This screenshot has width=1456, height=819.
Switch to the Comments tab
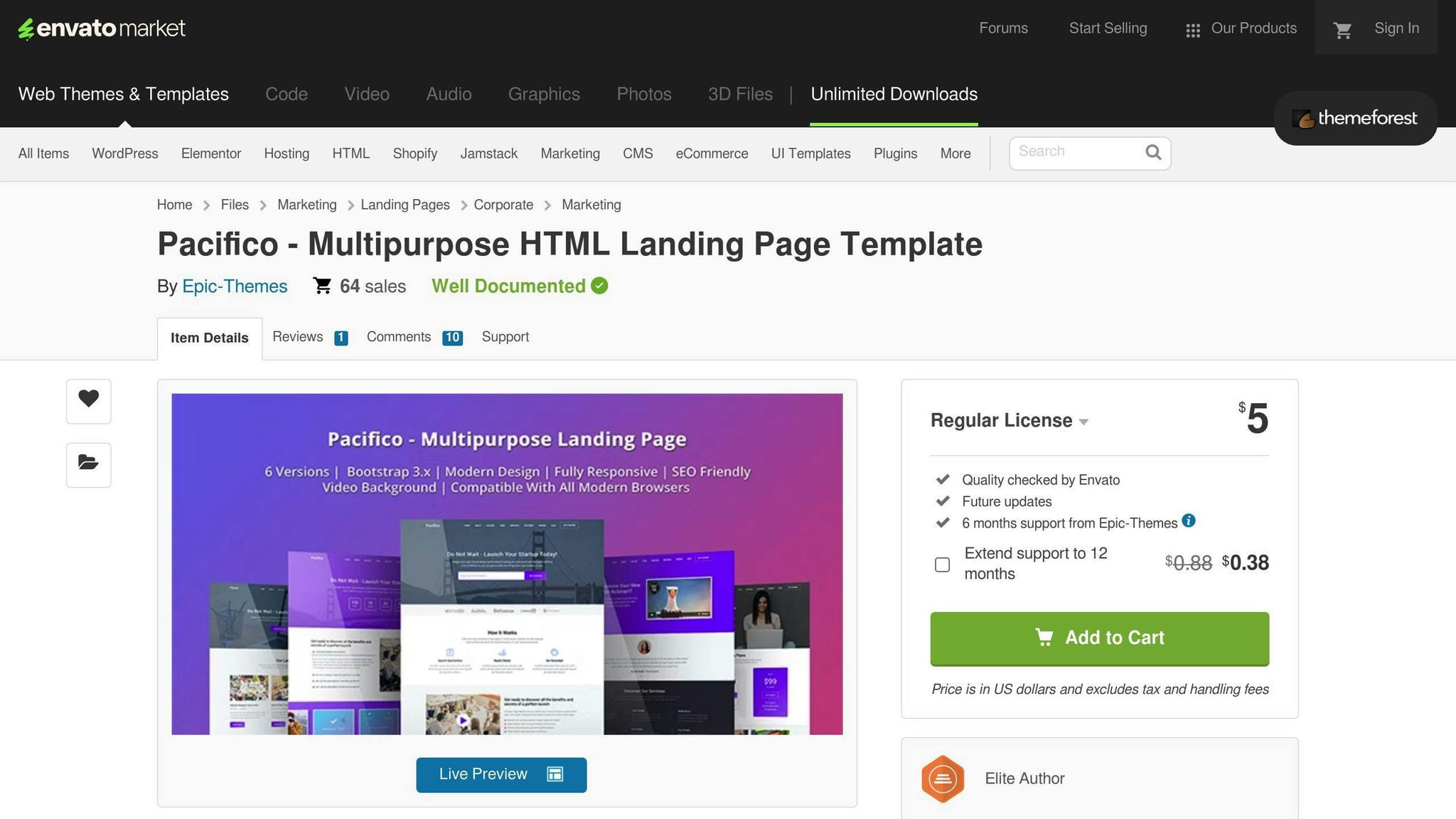414,337
